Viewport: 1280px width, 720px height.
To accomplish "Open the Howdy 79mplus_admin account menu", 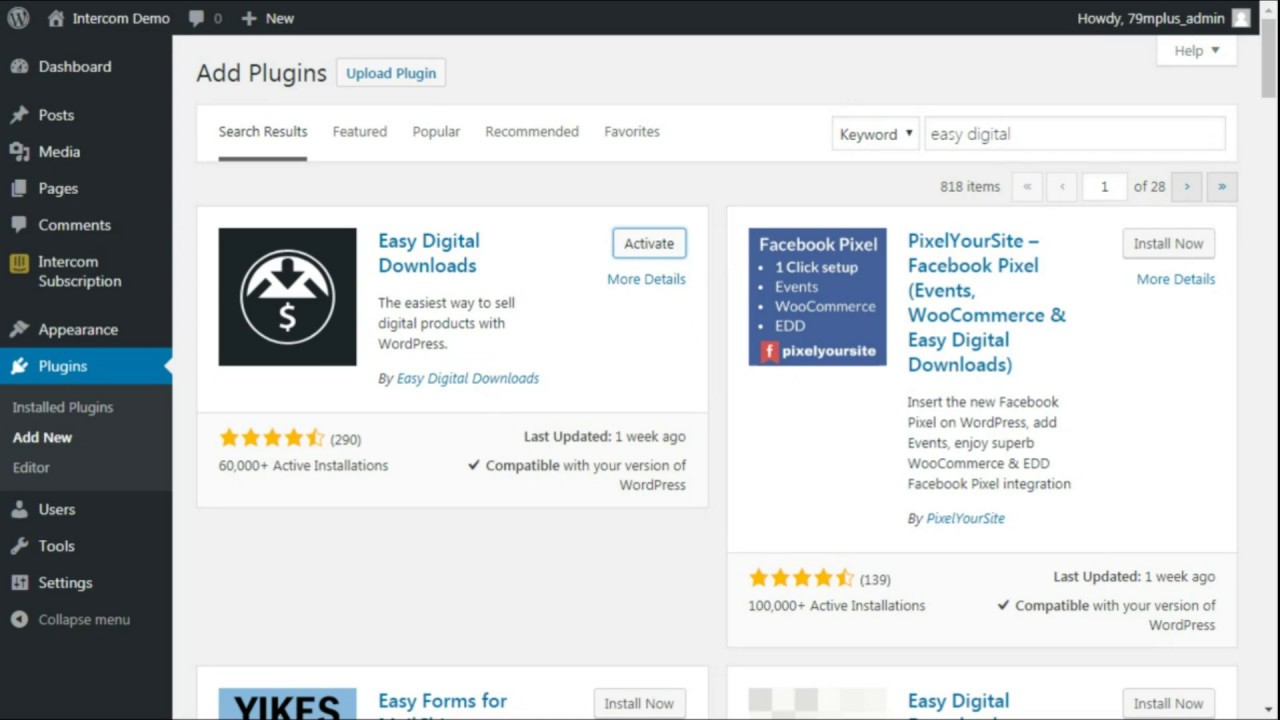I will pyautogui.click(x=1150, y=18).
